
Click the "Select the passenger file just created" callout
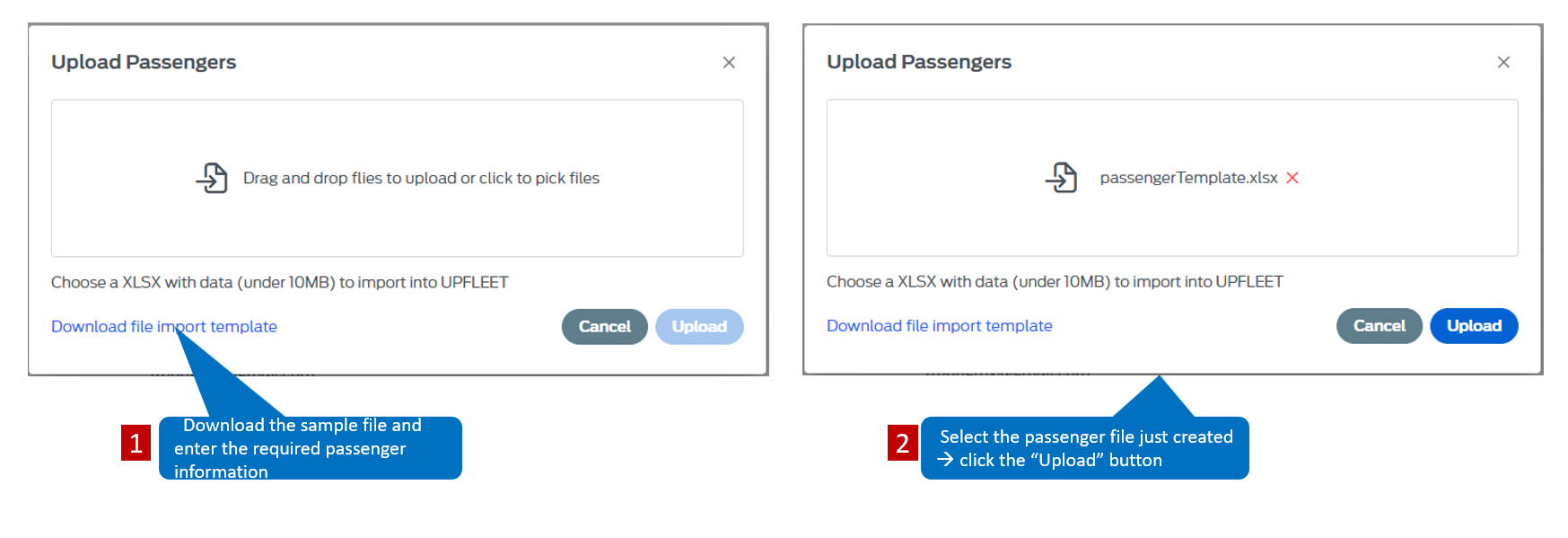(x=1085, y=448)
